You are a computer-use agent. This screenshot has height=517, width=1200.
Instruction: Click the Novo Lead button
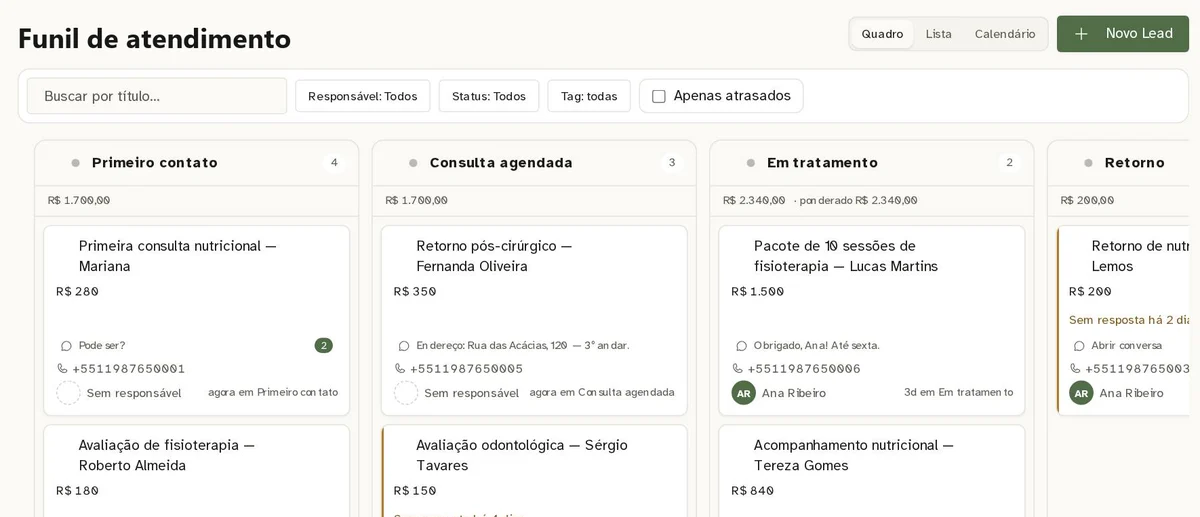tap(1123, 34)
